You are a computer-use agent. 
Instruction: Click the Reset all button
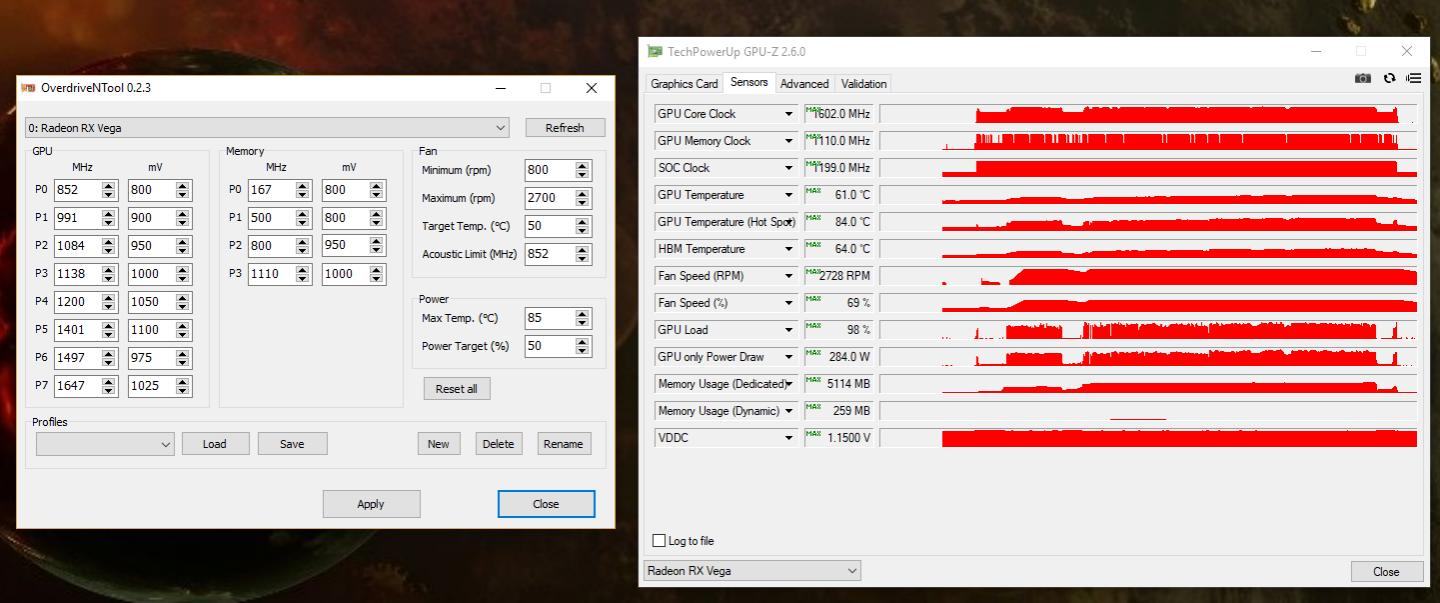(x=457, y=389)
